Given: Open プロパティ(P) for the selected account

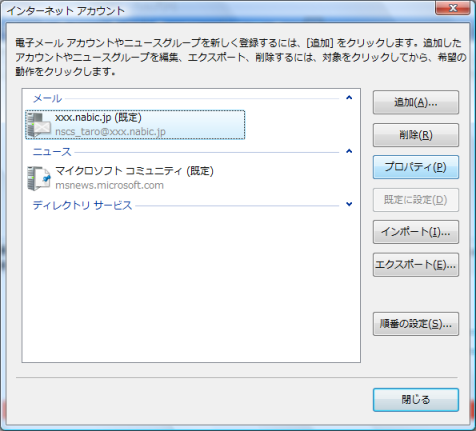Looking at the screenshot, I should (416, 167).
